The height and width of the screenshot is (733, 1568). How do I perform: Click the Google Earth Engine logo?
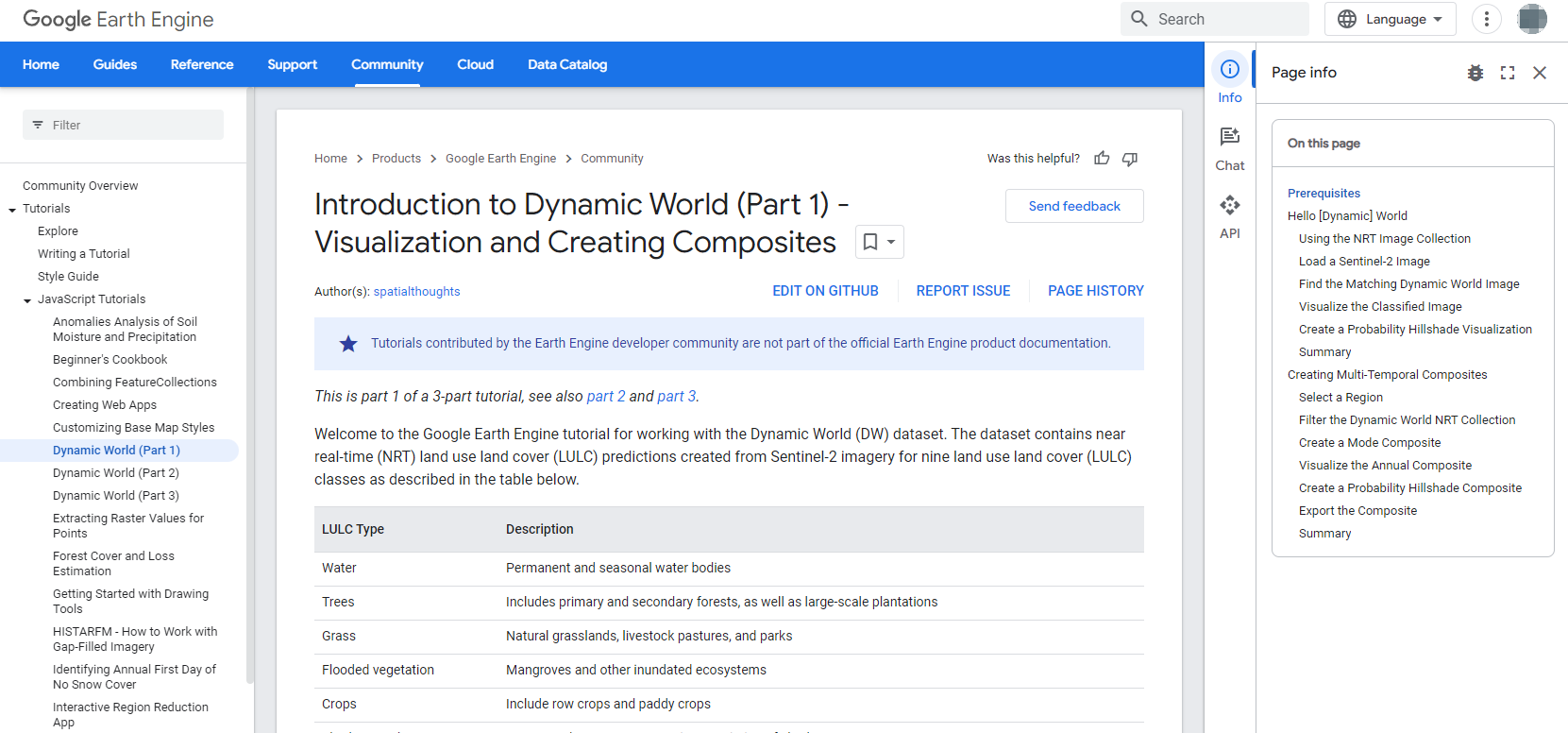tap(118, 19)
